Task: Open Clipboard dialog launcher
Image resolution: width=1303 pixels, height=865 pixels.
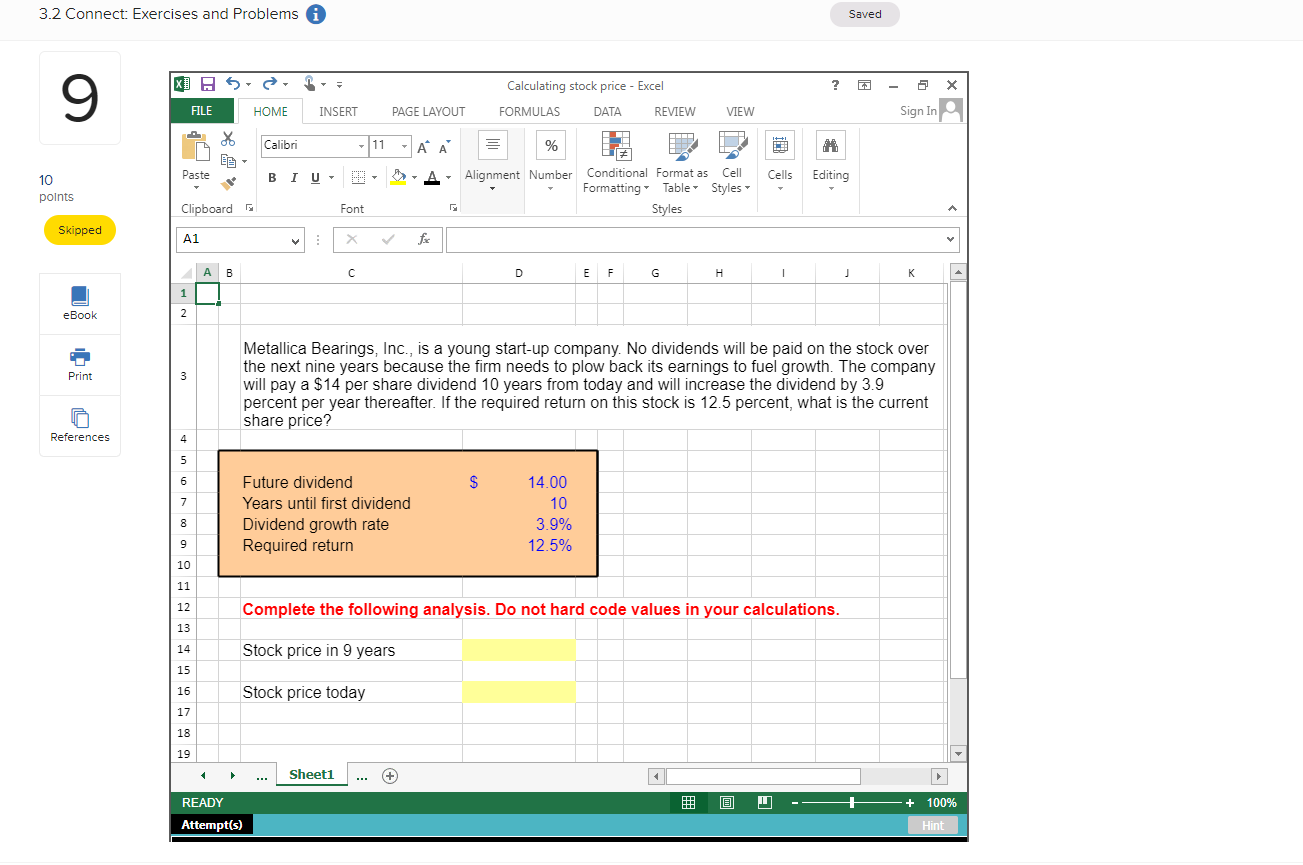Action: click(x=250, y=209)
